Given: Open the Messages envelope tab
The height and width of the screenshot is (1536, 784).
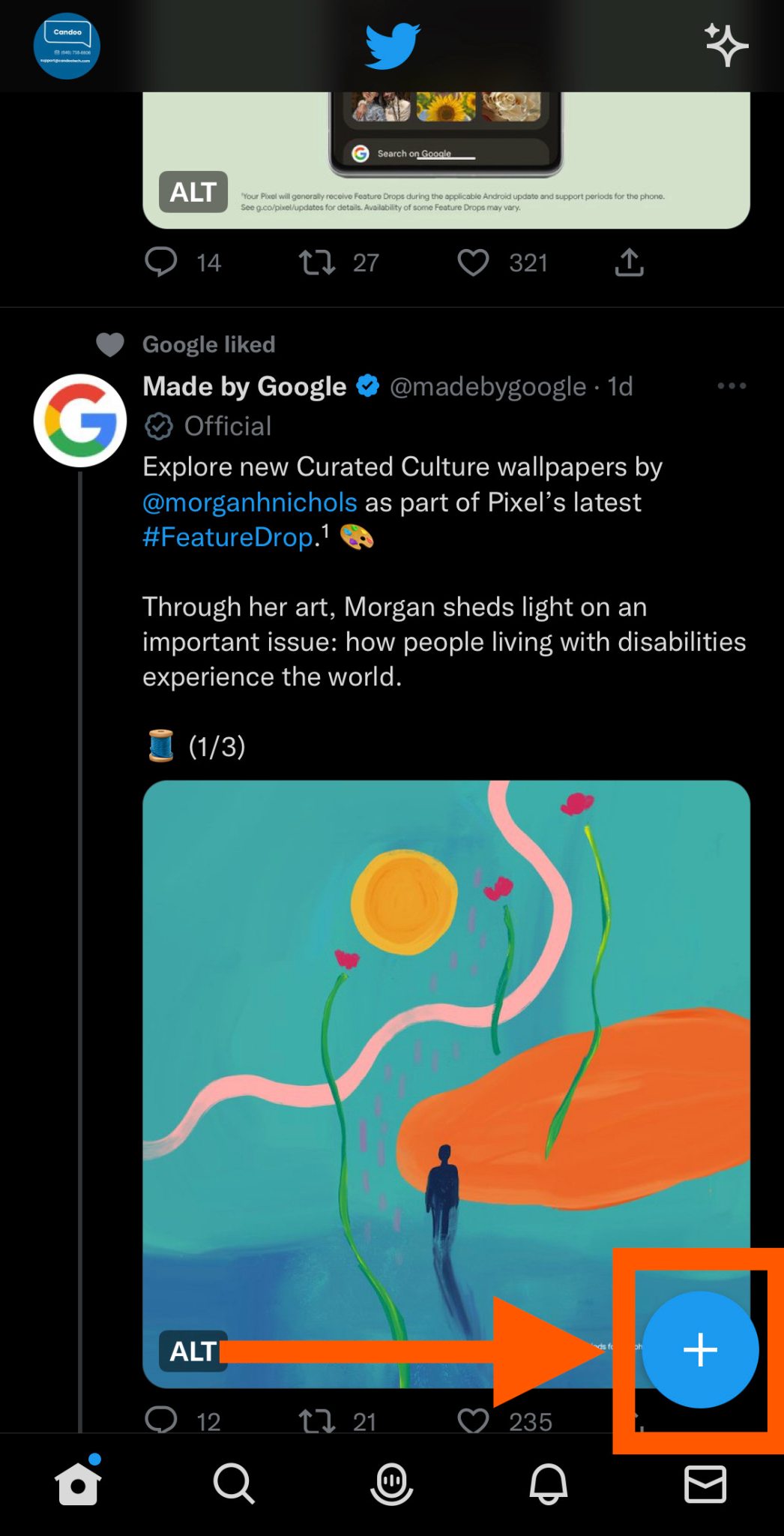Looking at the screenshot, I should [705, 1483].
